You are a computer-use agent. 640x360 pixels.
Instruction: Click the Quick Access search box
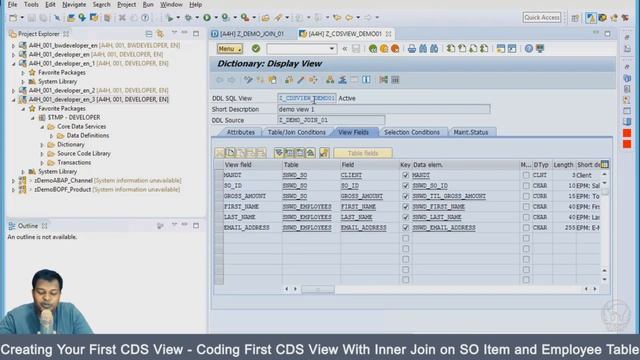[542, 18]
